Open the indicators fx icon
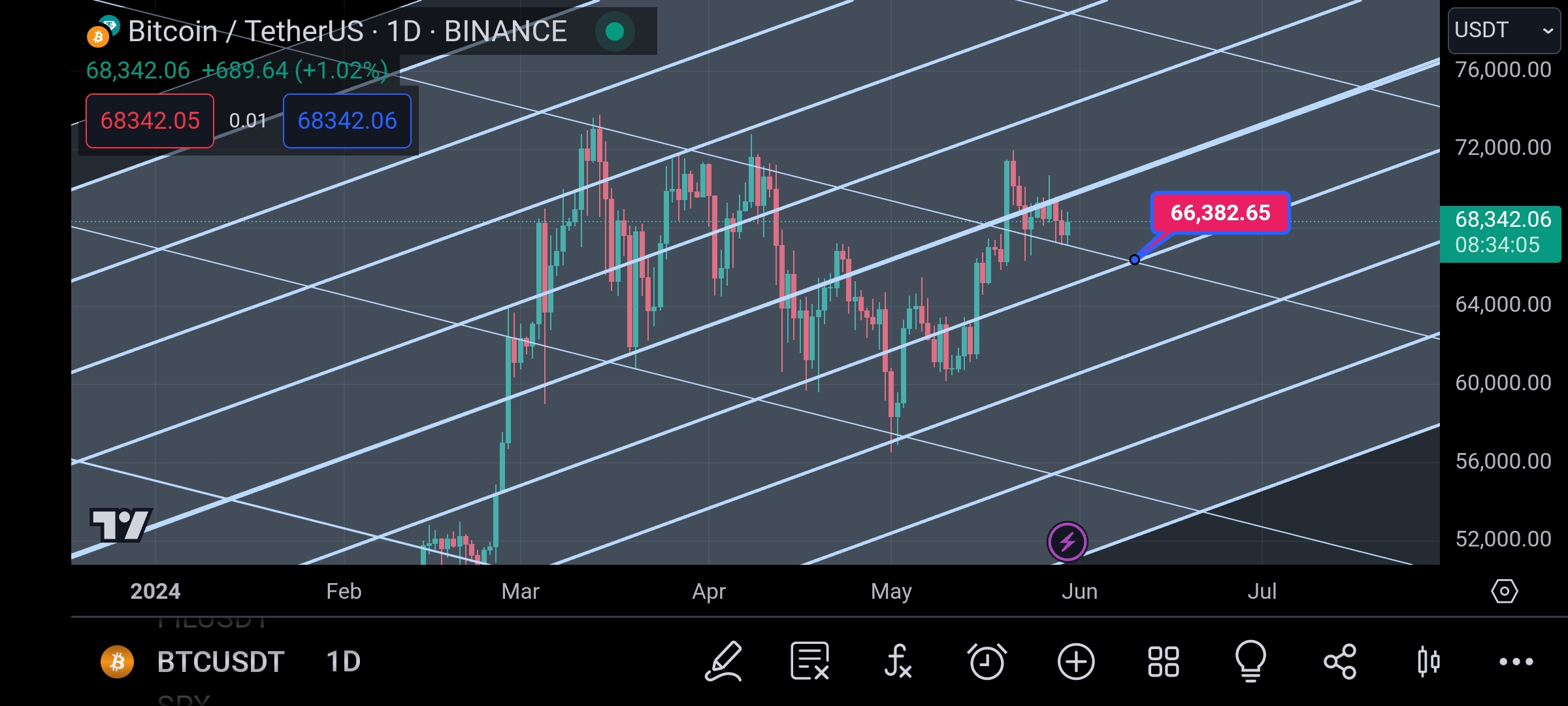The width and height of the screenshot is (1568, 706). [898, 662]
